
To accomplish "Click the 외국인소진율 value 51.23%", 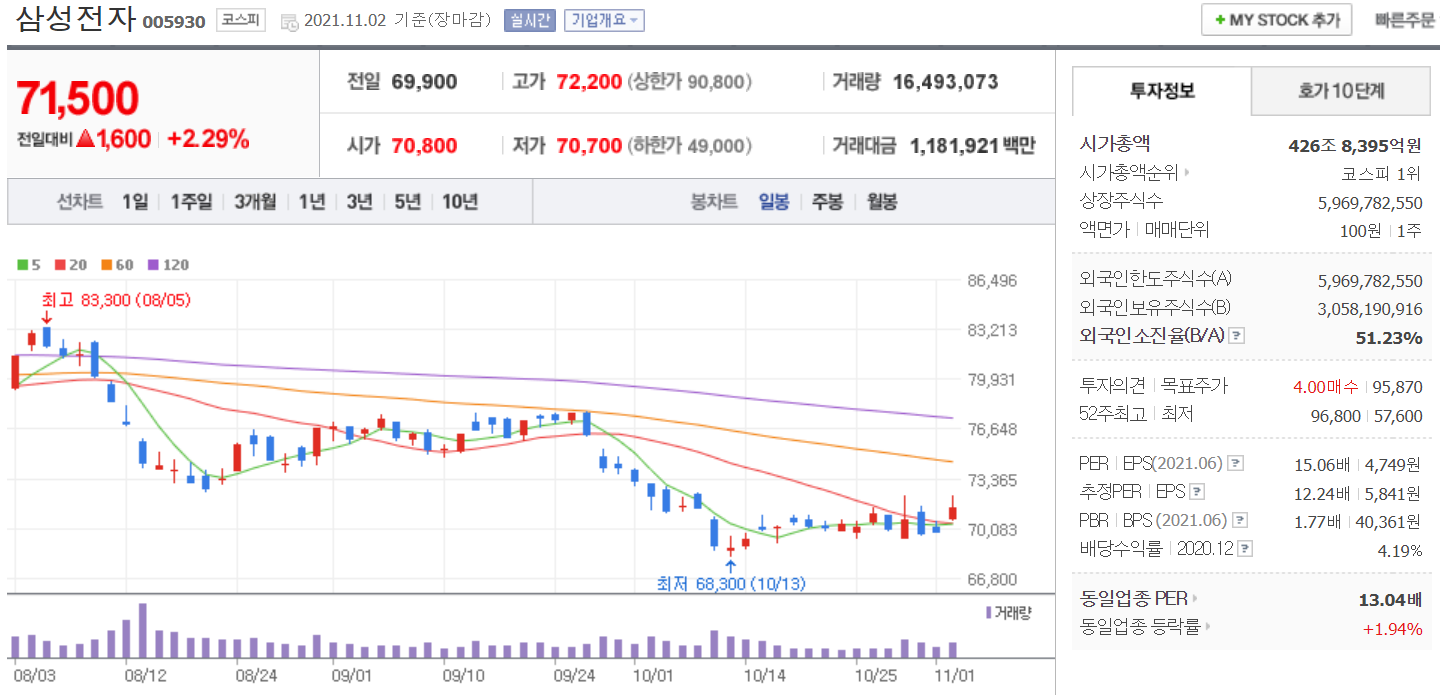I will pos(1389,337).
